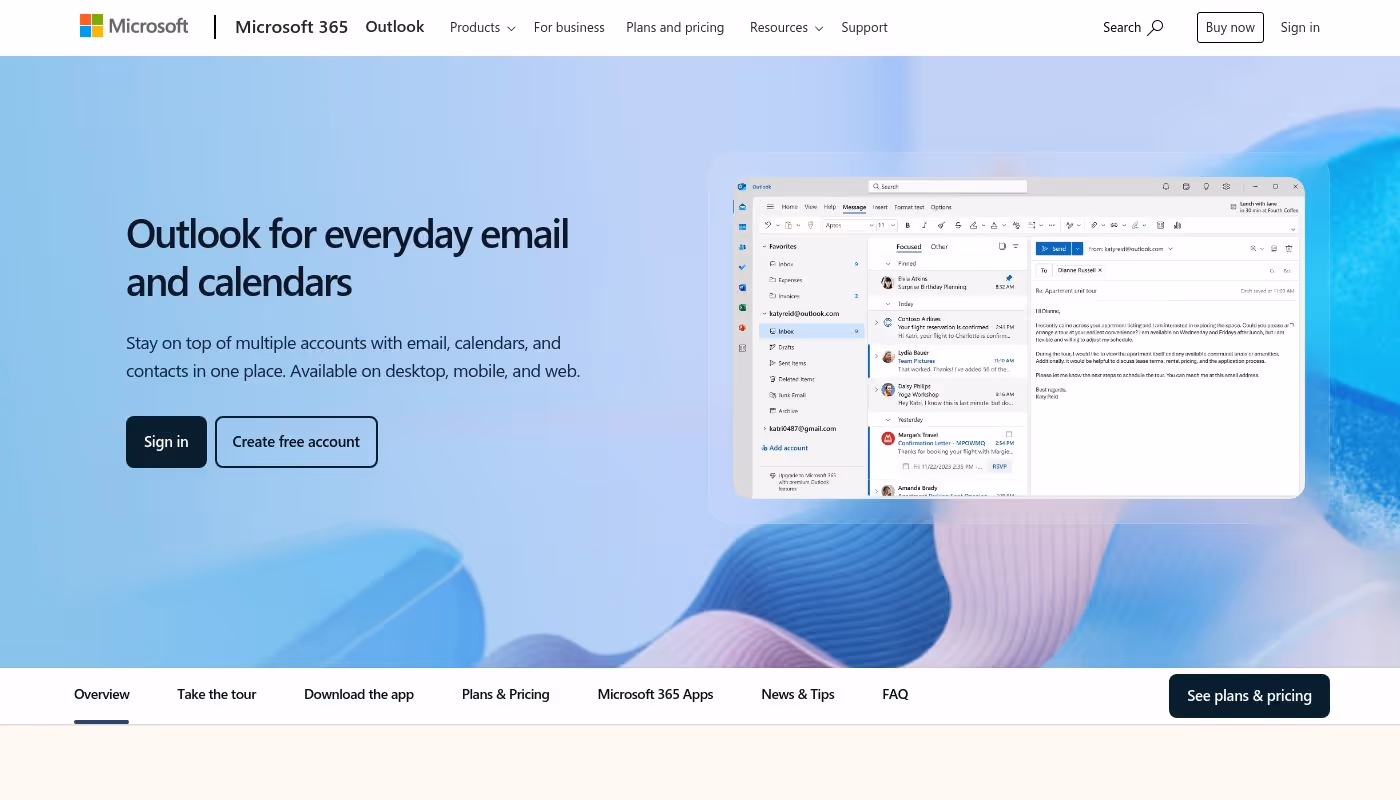
Task: Open the Download the app tab
Action: tap(359, 694)
